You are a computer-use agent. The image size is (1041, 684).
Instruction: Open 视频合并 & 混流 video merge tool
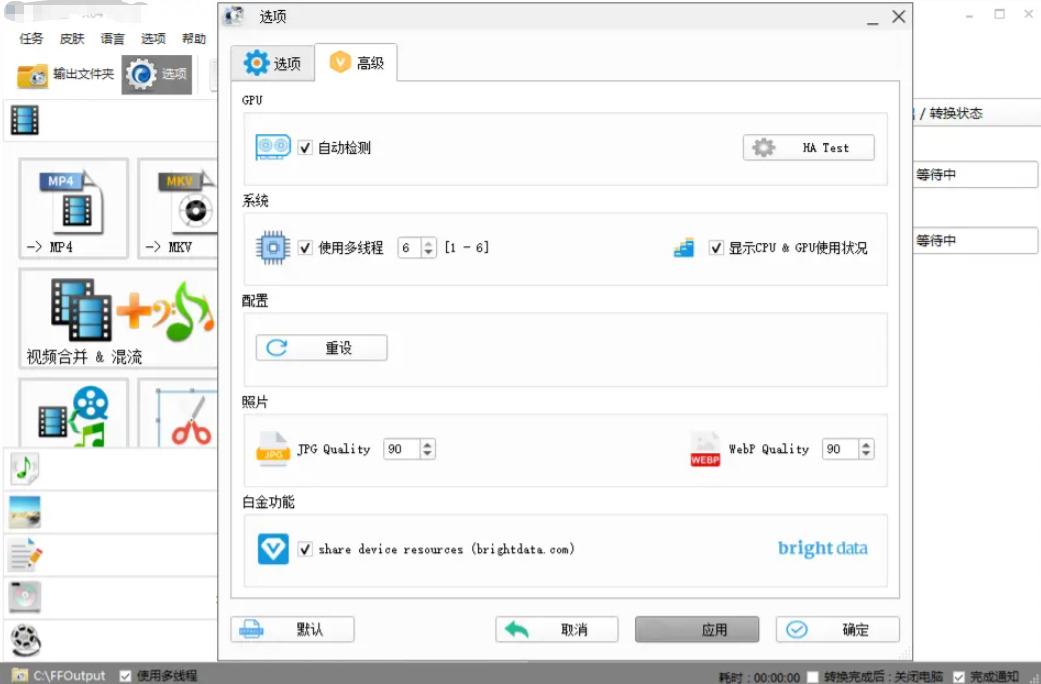pyautogui.click(x=118, y=319)
